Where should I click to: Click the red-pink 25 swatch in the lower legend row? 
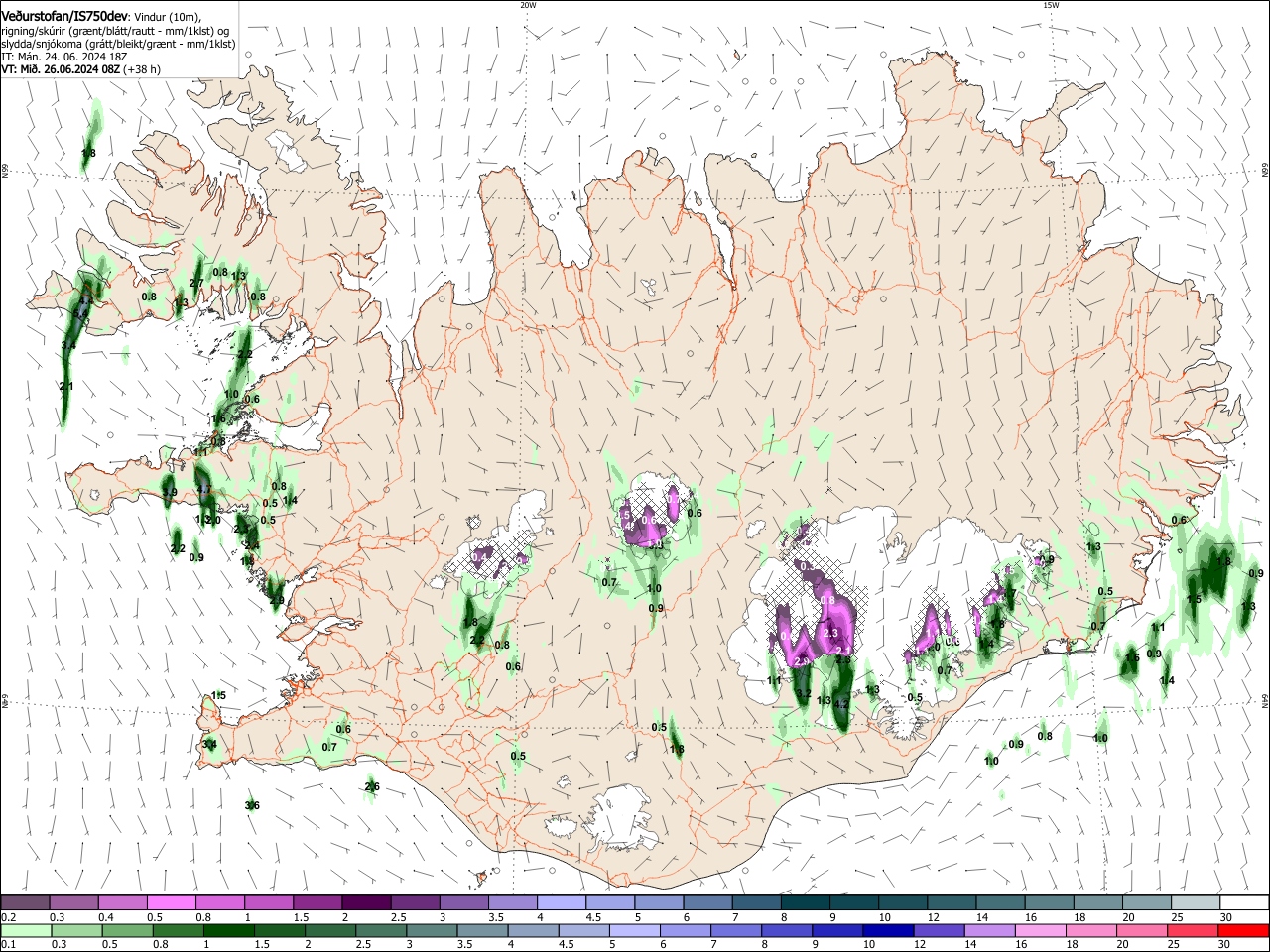pyautogui.click(x=1193, y=930)
